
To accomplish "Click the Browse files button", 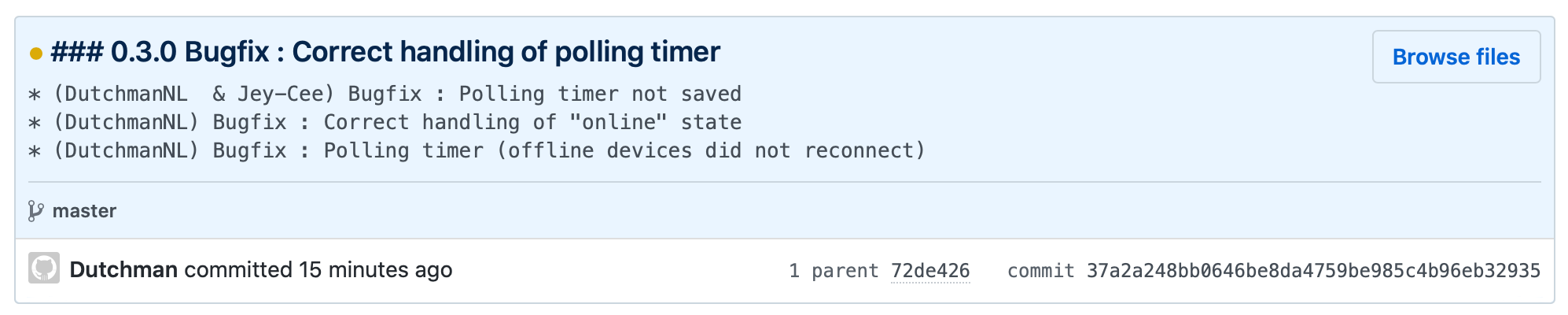I will click(1456, 57).
